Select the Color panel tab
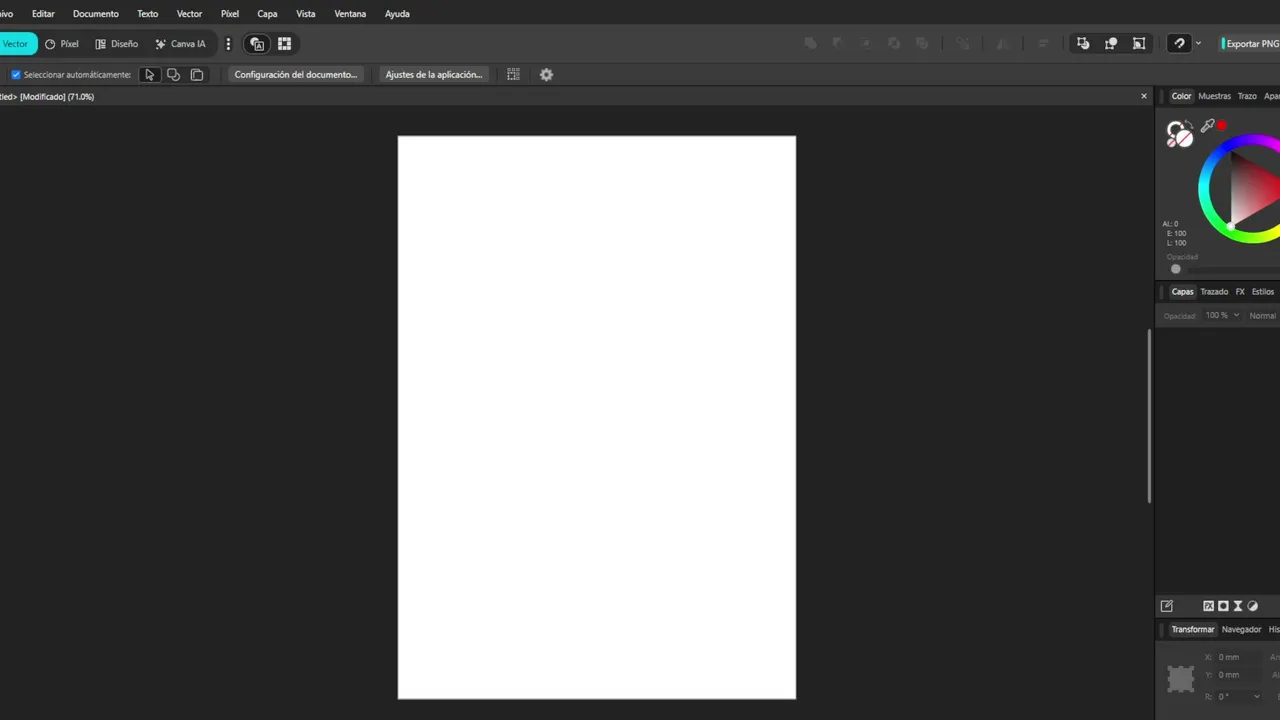This screenshot has height=720, width=1280. point(1182,96)
